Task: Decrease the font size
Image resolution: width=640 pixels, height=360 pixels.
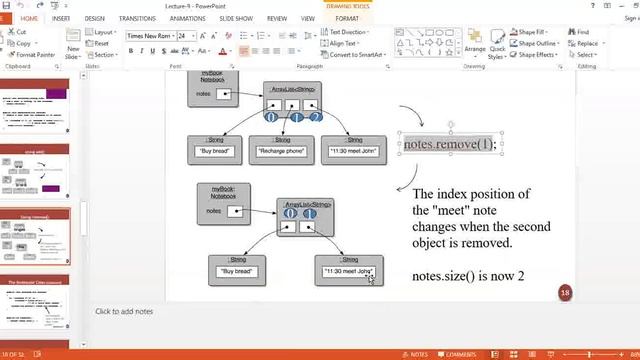Action: (213, 36)
